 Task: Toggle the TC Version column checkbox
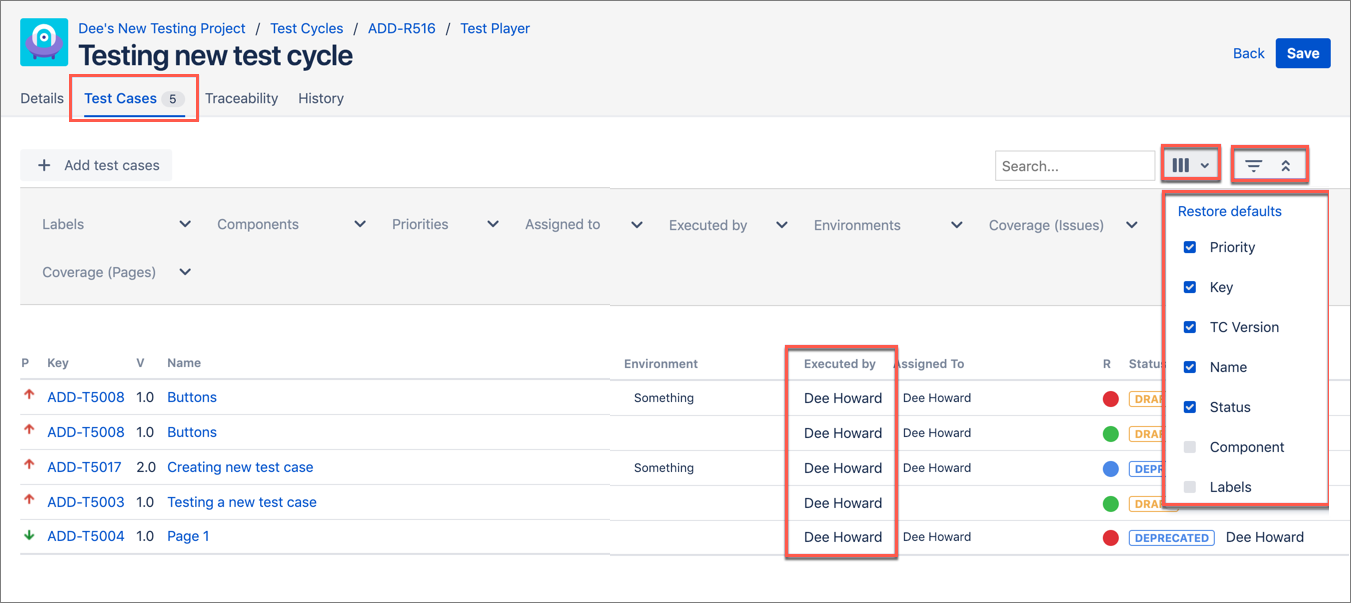click(1190, 327)
